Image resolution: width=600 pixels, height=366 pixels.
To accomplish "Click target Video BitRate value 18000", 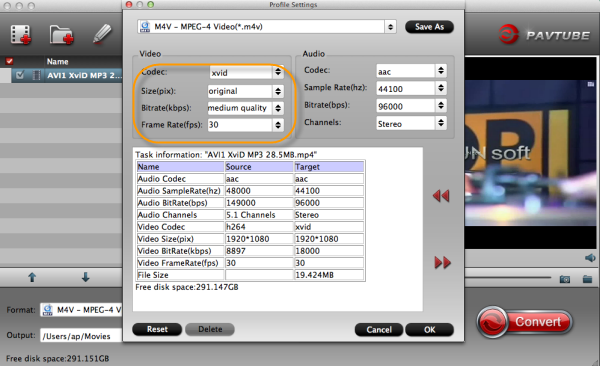I will click(329, 251).
